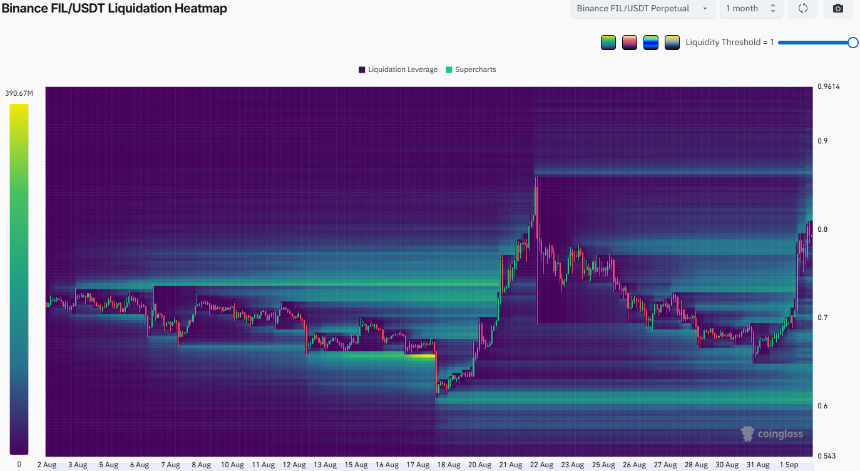Click the 390.67M color scale maximum label
860x471 pixels.
click(19, 94)
